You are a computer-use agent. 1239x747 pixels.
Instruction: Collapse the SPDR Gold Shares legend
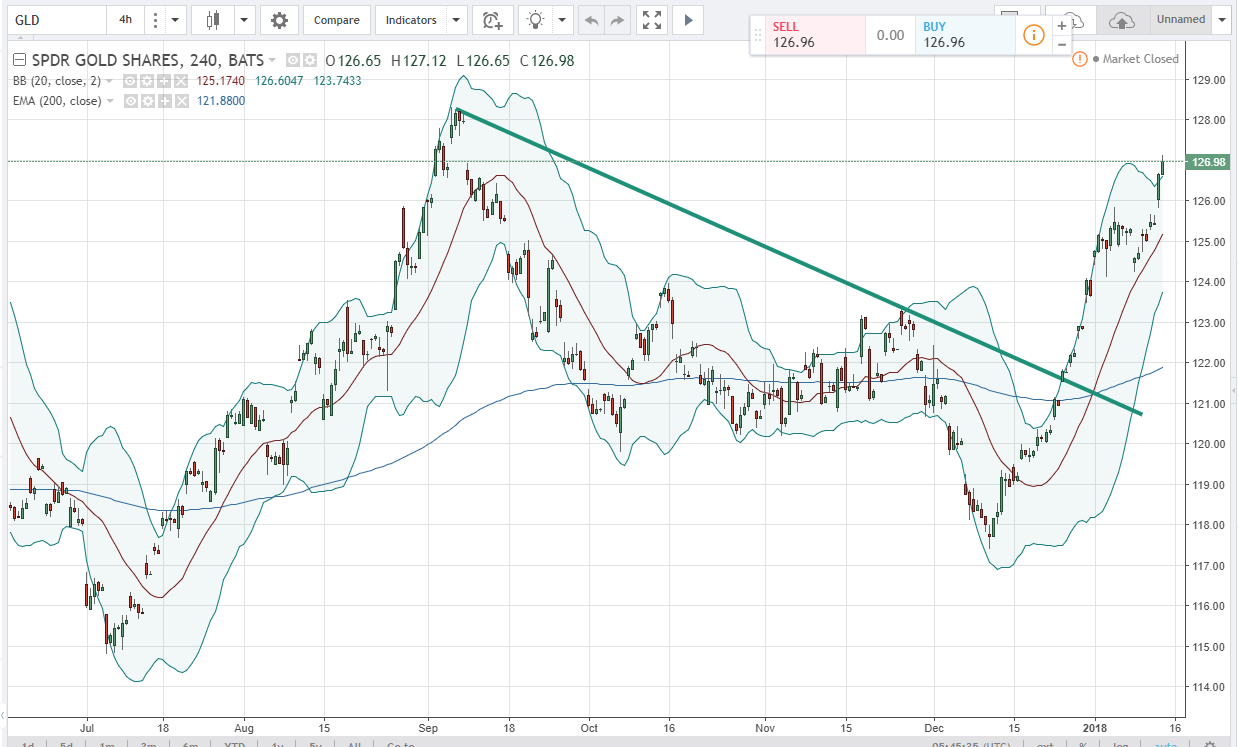[x=19, y=60]
